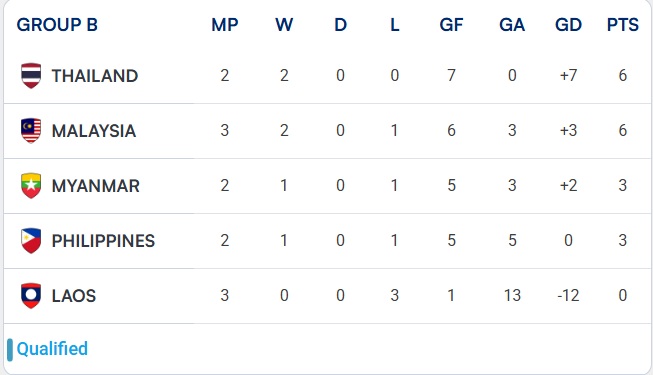
Task: Click the Laos flag icon
Action: click(31, 295)
